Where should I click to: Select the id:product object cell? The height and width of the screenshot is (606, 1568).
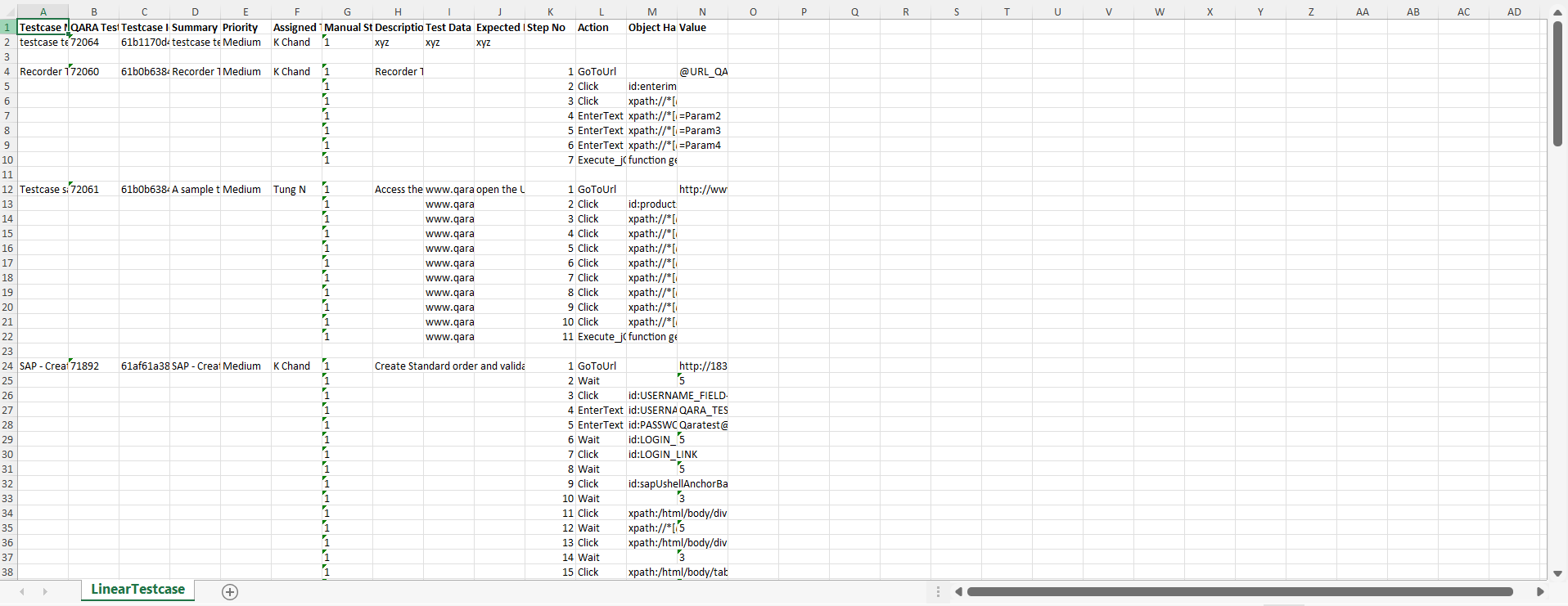[x=651, y=204]
